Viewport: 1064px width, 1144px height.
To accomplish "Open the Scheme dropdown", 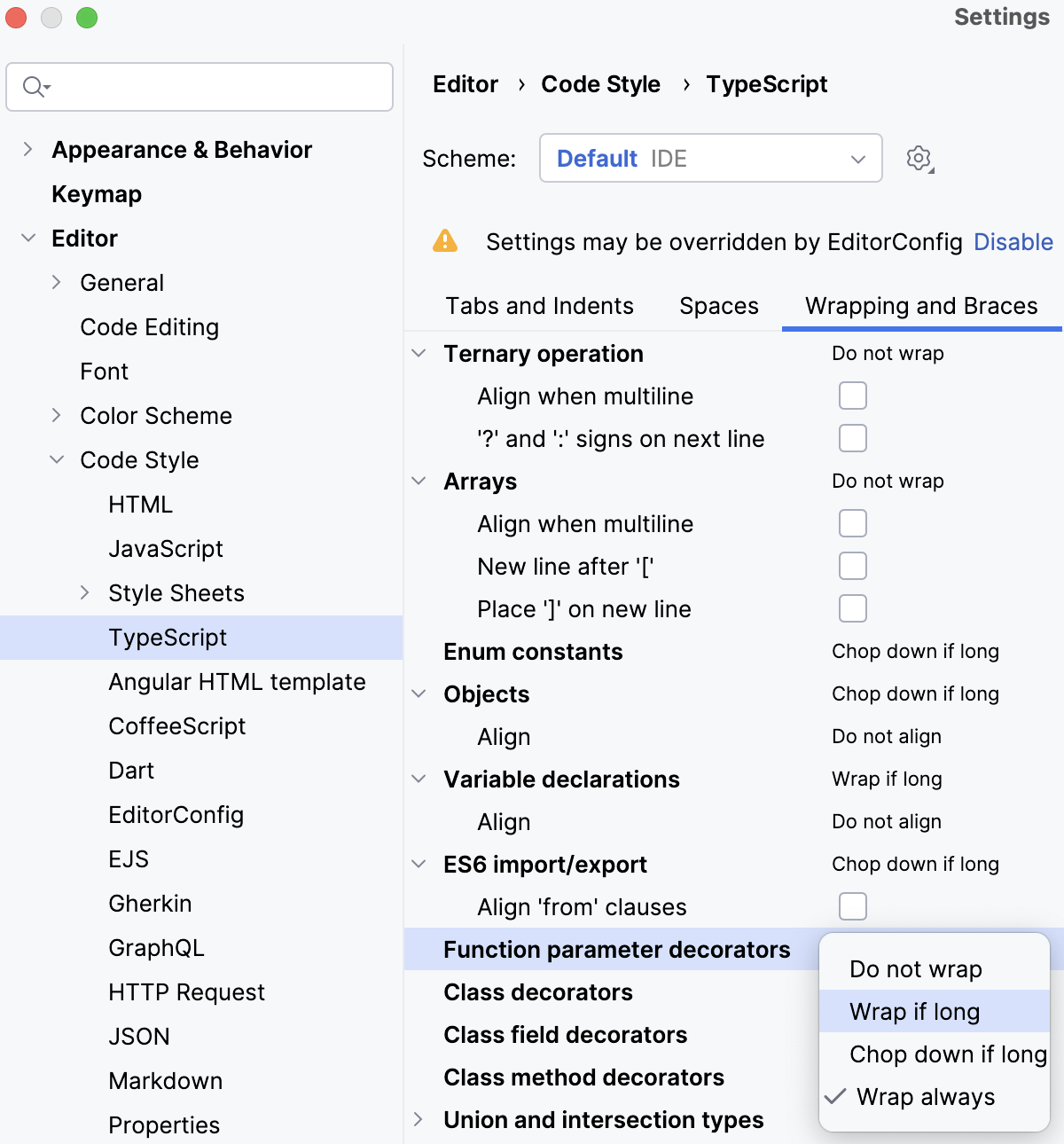I will (x=857, y=158).
